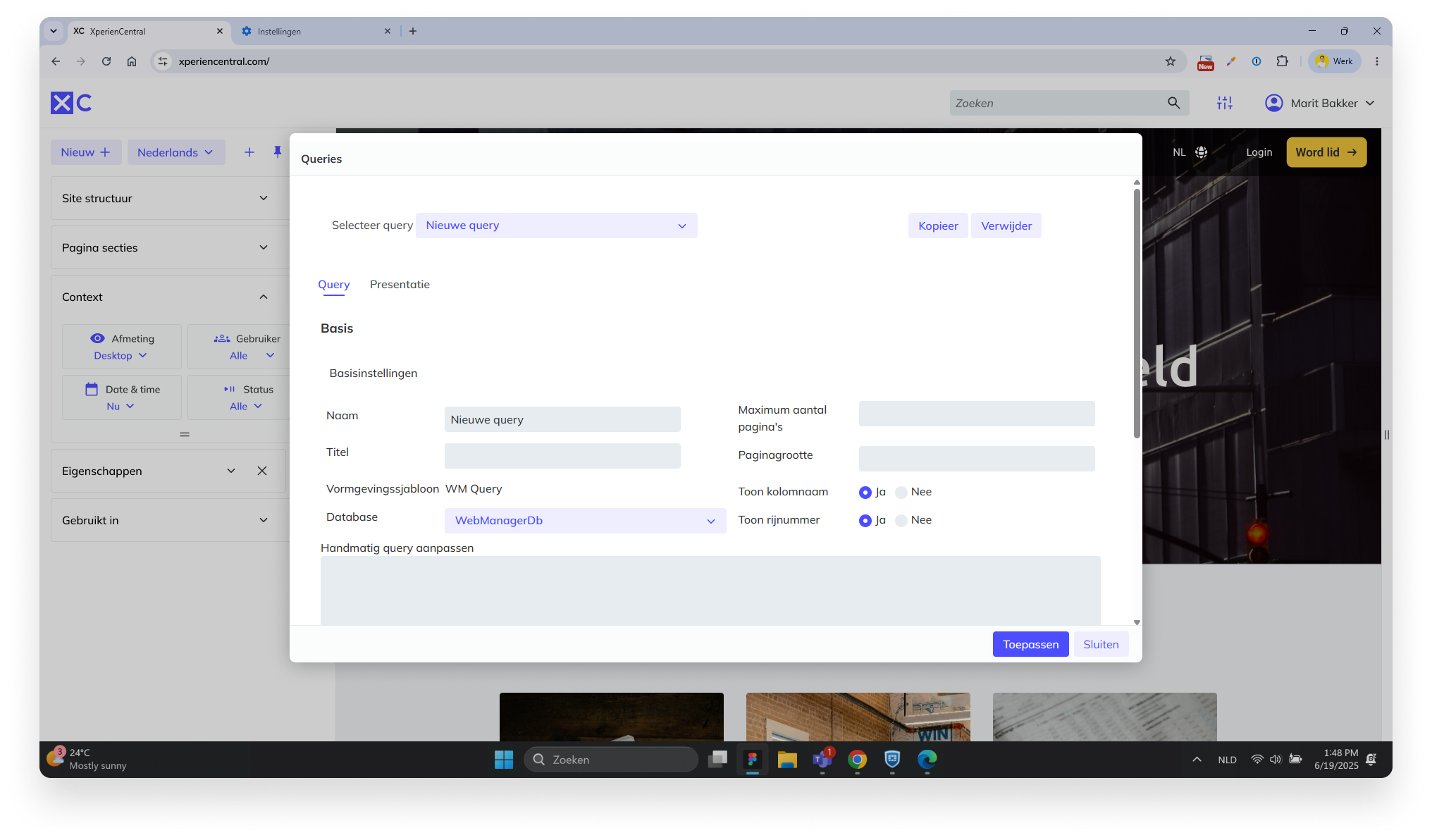Open the Database WebManagerDb dropdown
Image resolution: width=1432 pixels, height=840 pixels.
tap(586, 521)
